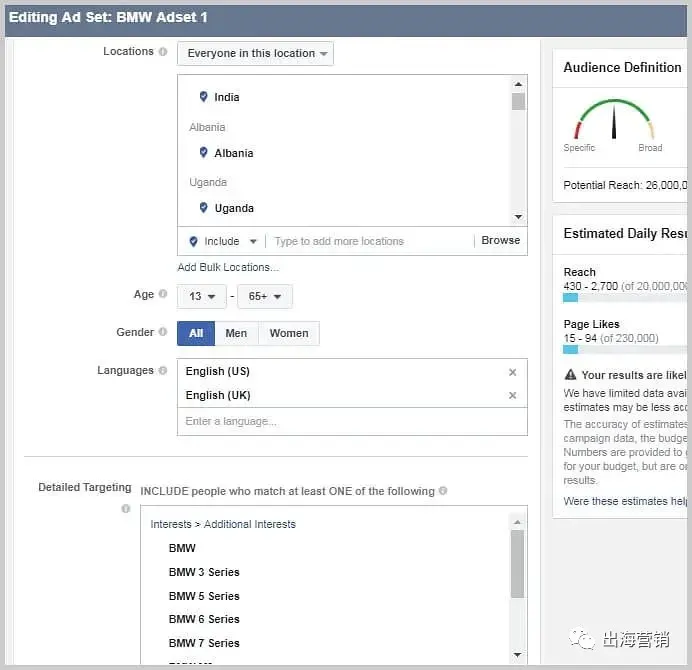This screenshot has width=692, height=670.
Task: Click English (US) language entry
Action: click(218, 371)
